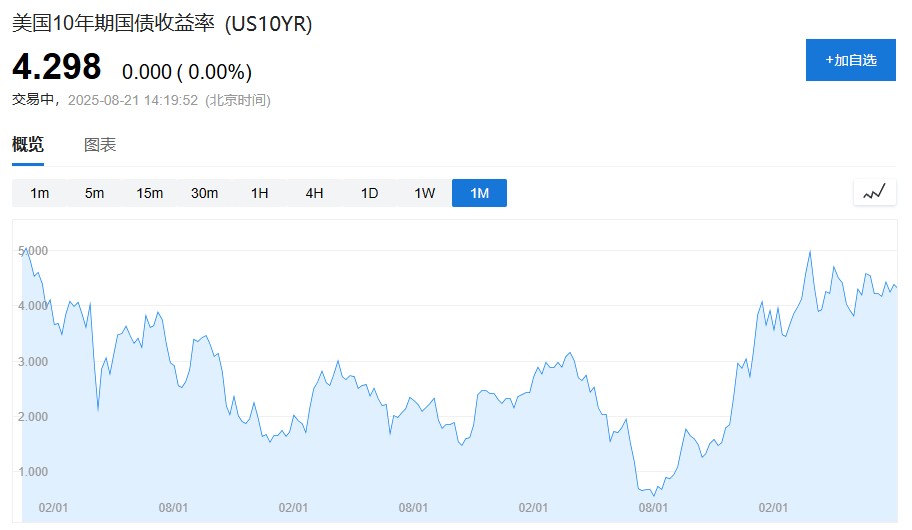Select the 1m timeframe
The image size is (912, 530).
coord(40,193)
